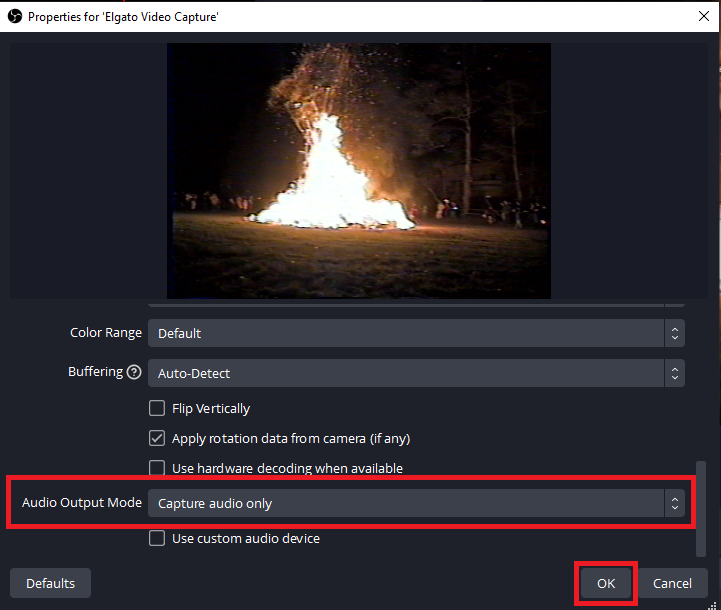Tick the Use custom audio device checkbox

157,539
